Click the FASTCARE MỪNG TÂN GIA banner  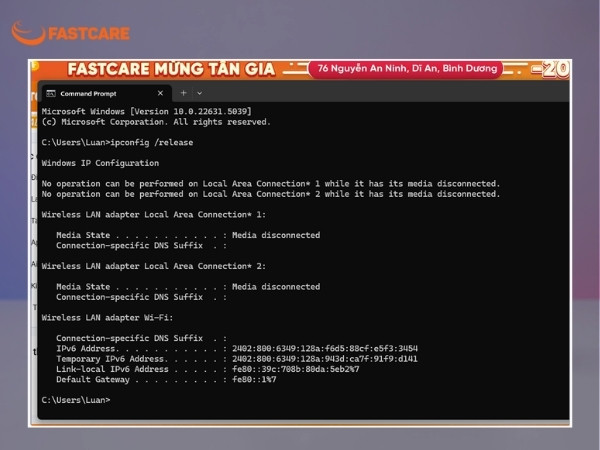(x=171, y=69)
